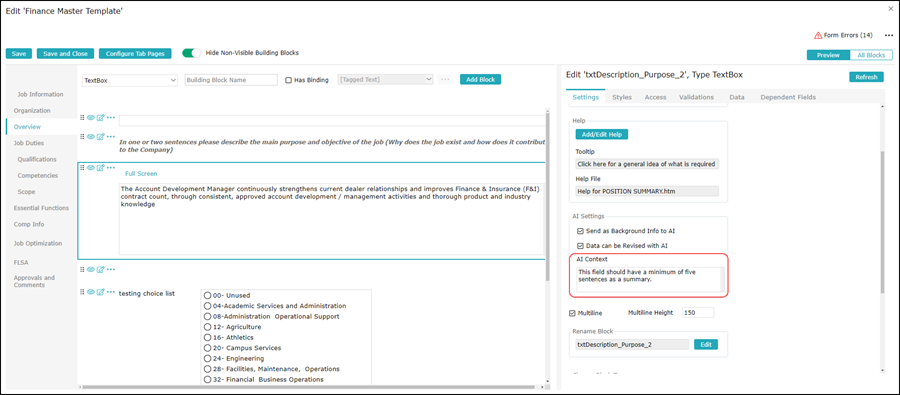
Task: Check the Has Binding checkbox
Action: pos(289,80)
